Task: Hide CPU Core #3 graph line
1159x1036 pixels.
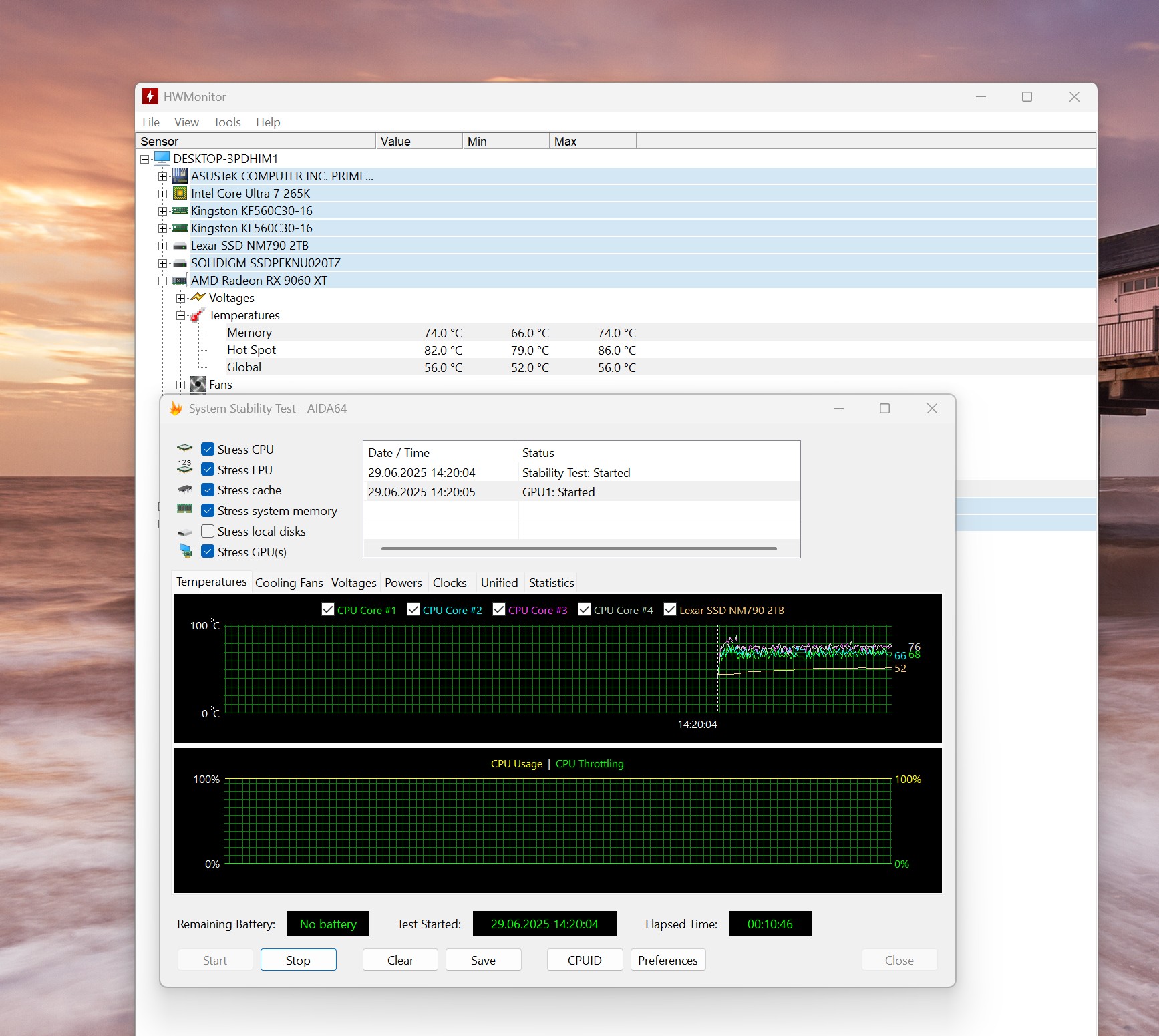Action: click(x=499, y=609)
